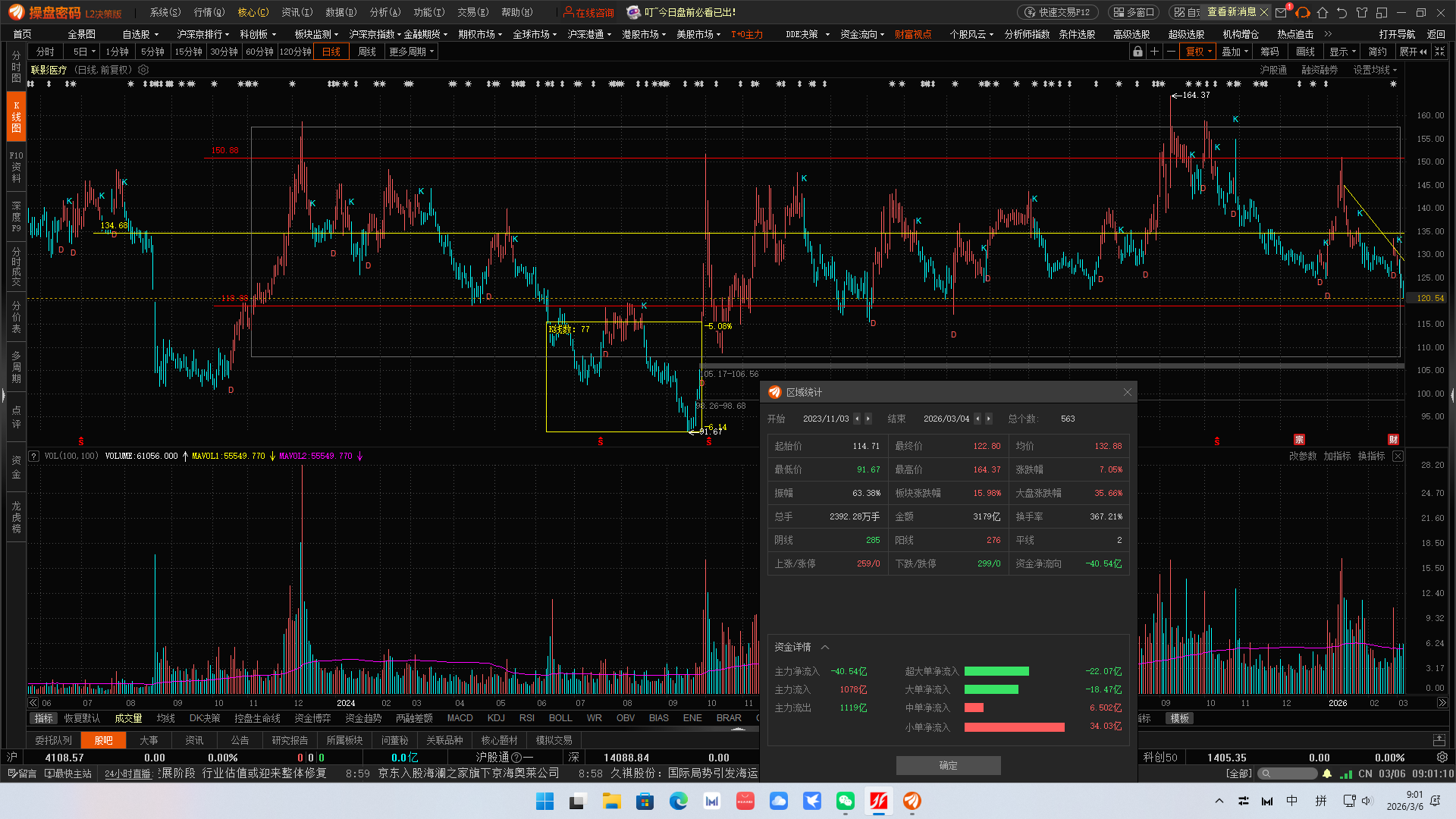Switch to the 周线 weekly tab
1456x819 pixels.
click(367, 52)
